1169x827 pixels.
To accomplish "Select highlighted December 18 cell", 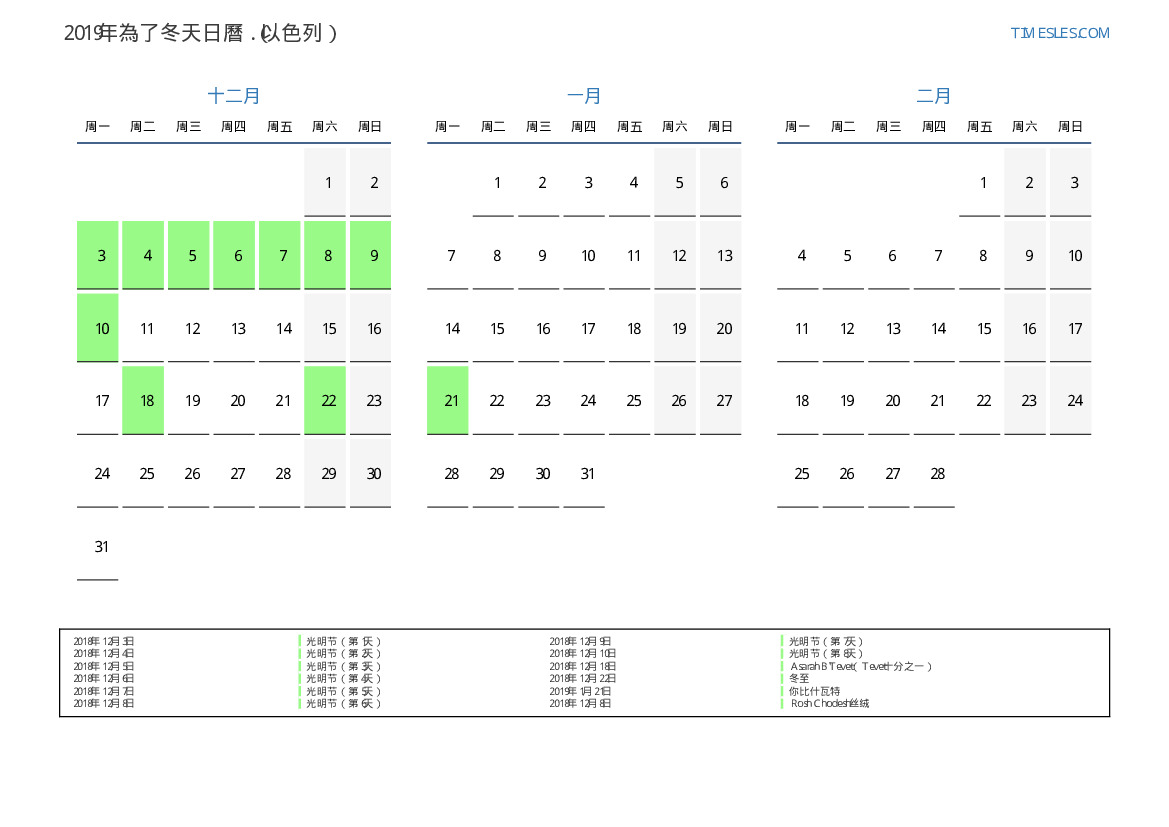I will (x=143, y=400).
